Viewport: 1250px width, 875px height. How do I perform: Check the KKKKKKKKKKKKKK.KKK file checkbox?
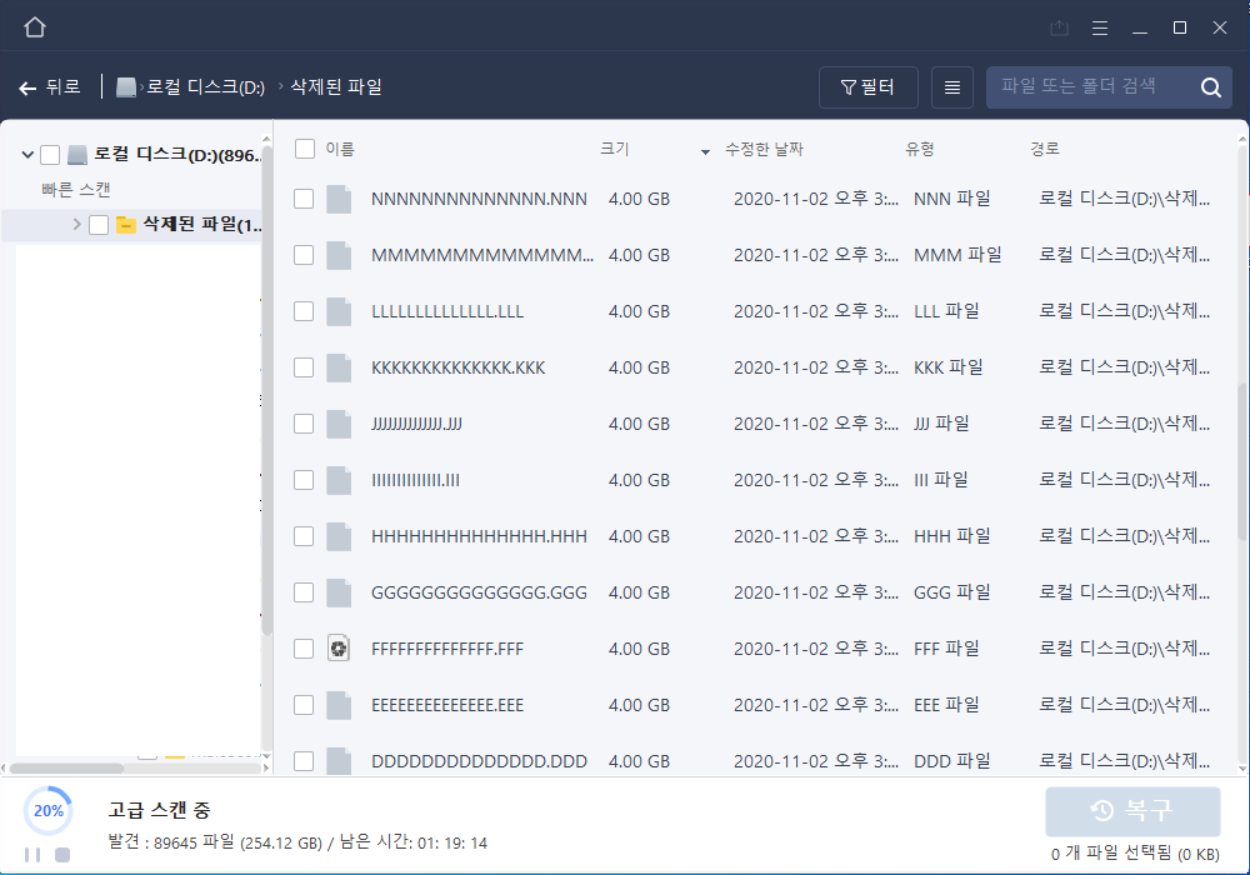pyautogui.click(x=303, y=368)
